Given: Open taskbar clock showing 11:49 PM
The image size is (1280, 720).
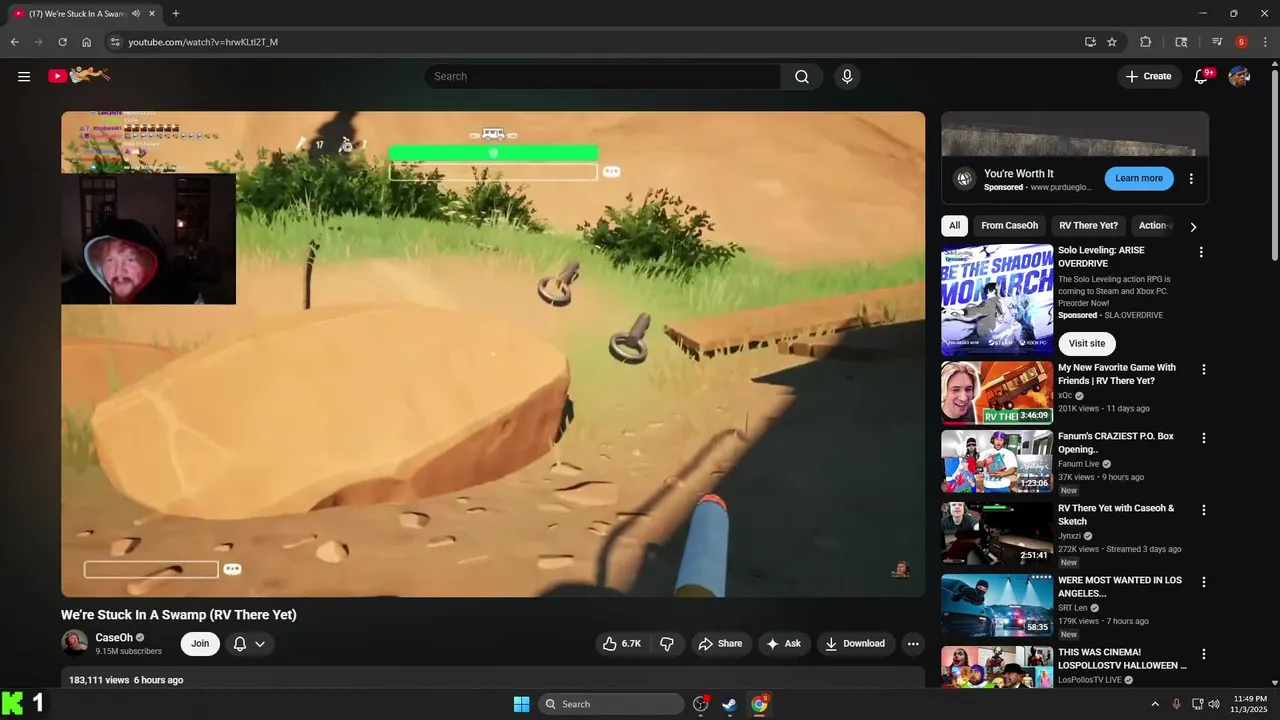Looking at the screenshot, I should click(x=1250, y=704).
